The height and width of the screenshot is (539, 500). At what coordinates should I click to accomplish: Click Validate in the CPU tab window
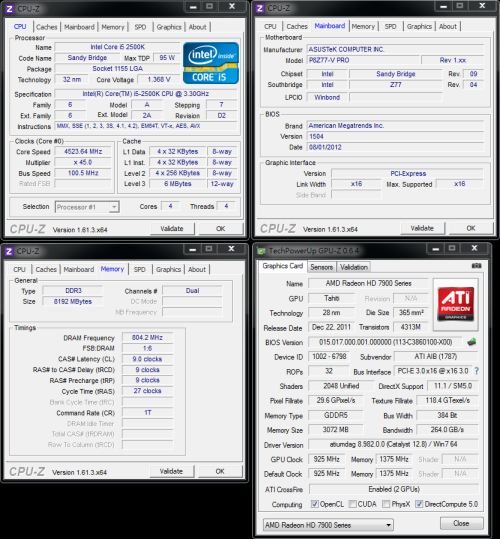(172, 229)
